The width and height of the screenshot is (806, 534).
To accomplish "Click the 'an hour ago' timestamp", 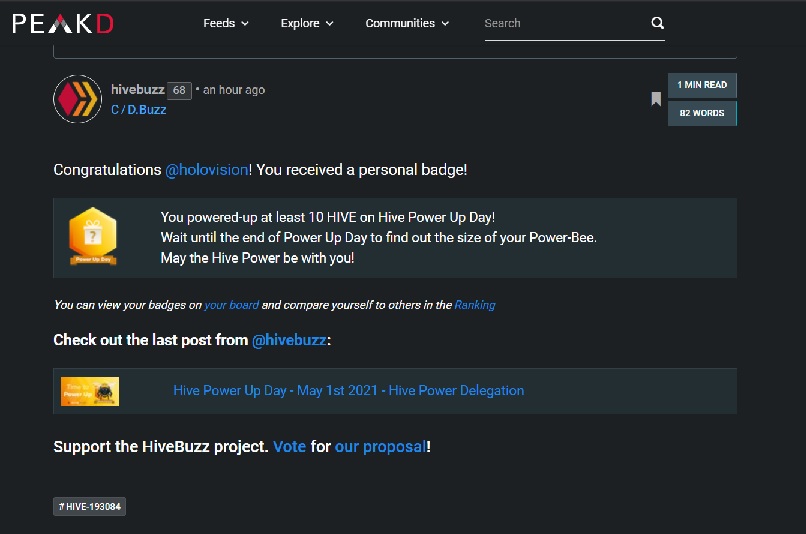I will pos(234,90).
